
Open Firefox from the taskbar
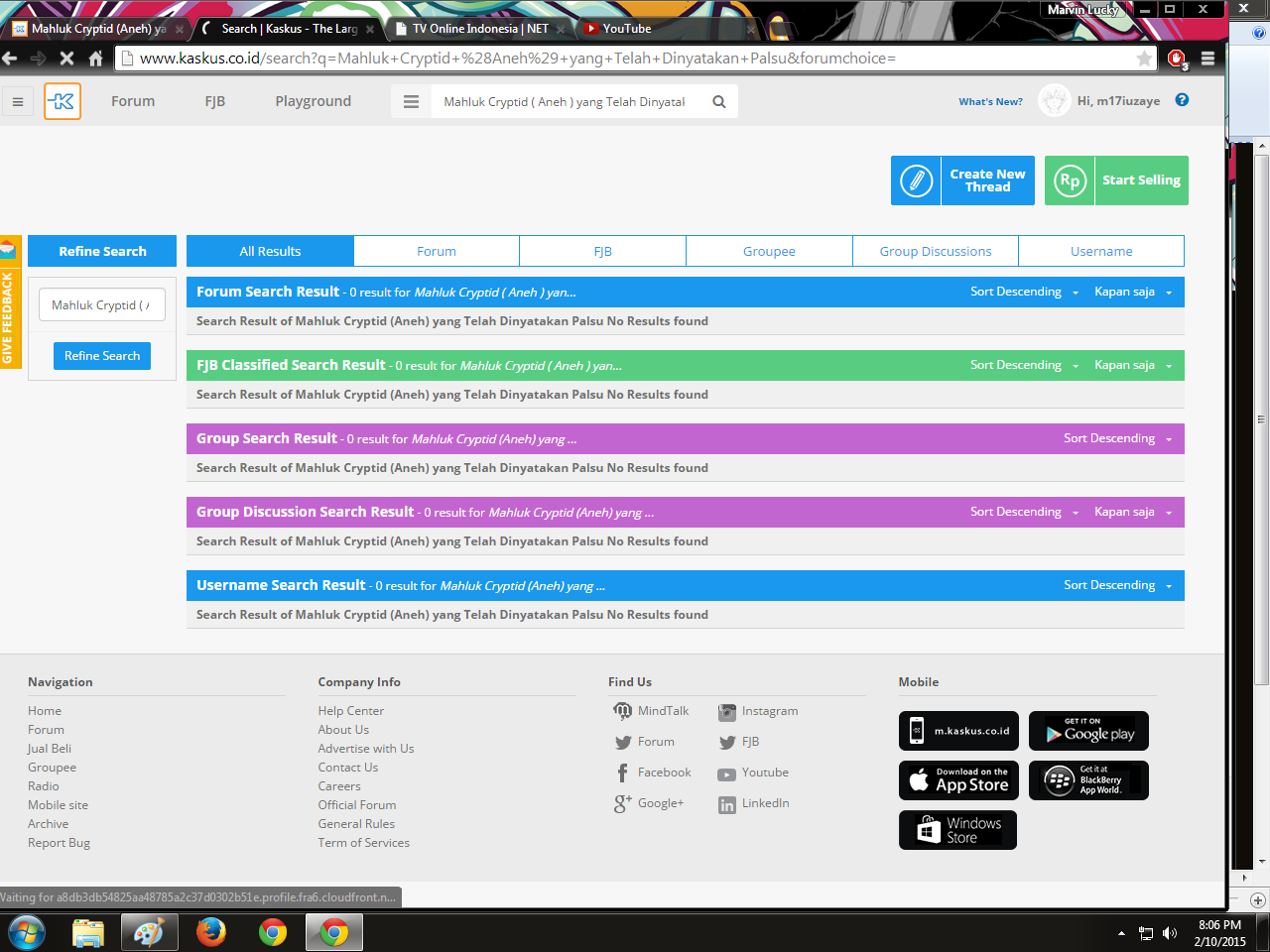(211, 932)
